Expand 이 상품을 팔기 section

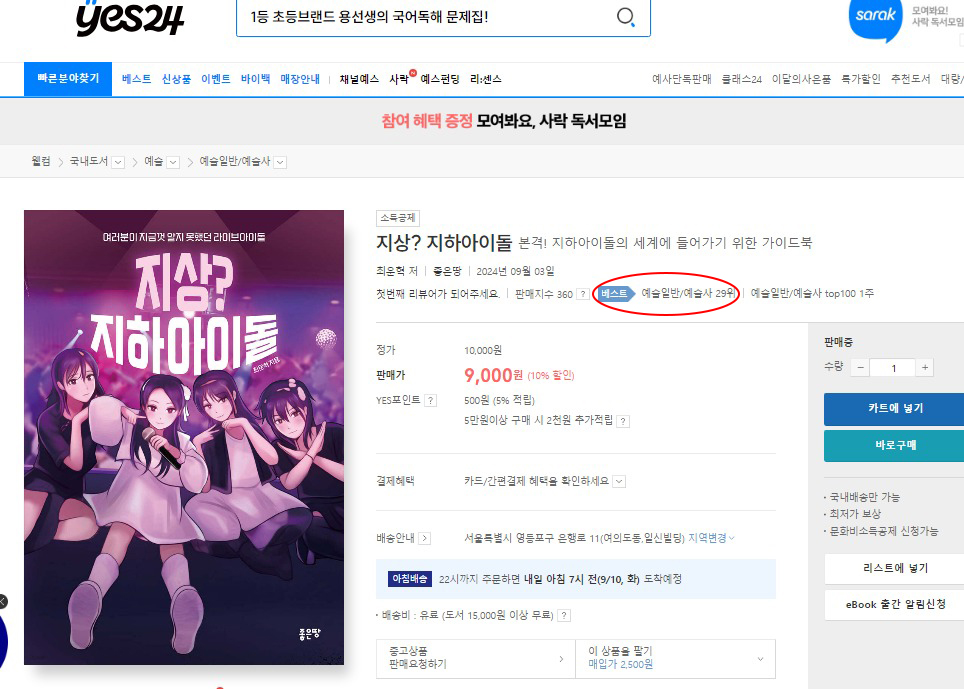point(675,658)
